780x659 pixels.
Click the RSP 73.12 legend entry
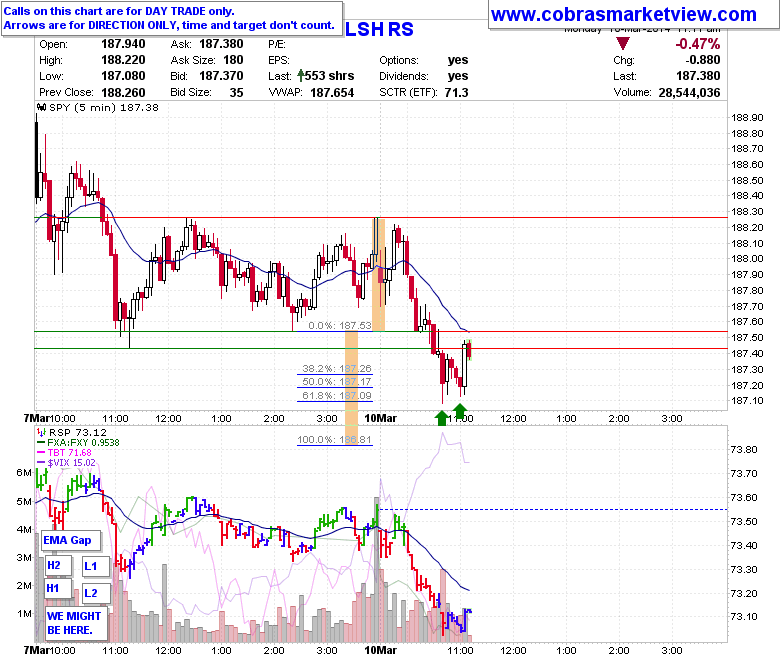tap(77, 432)
